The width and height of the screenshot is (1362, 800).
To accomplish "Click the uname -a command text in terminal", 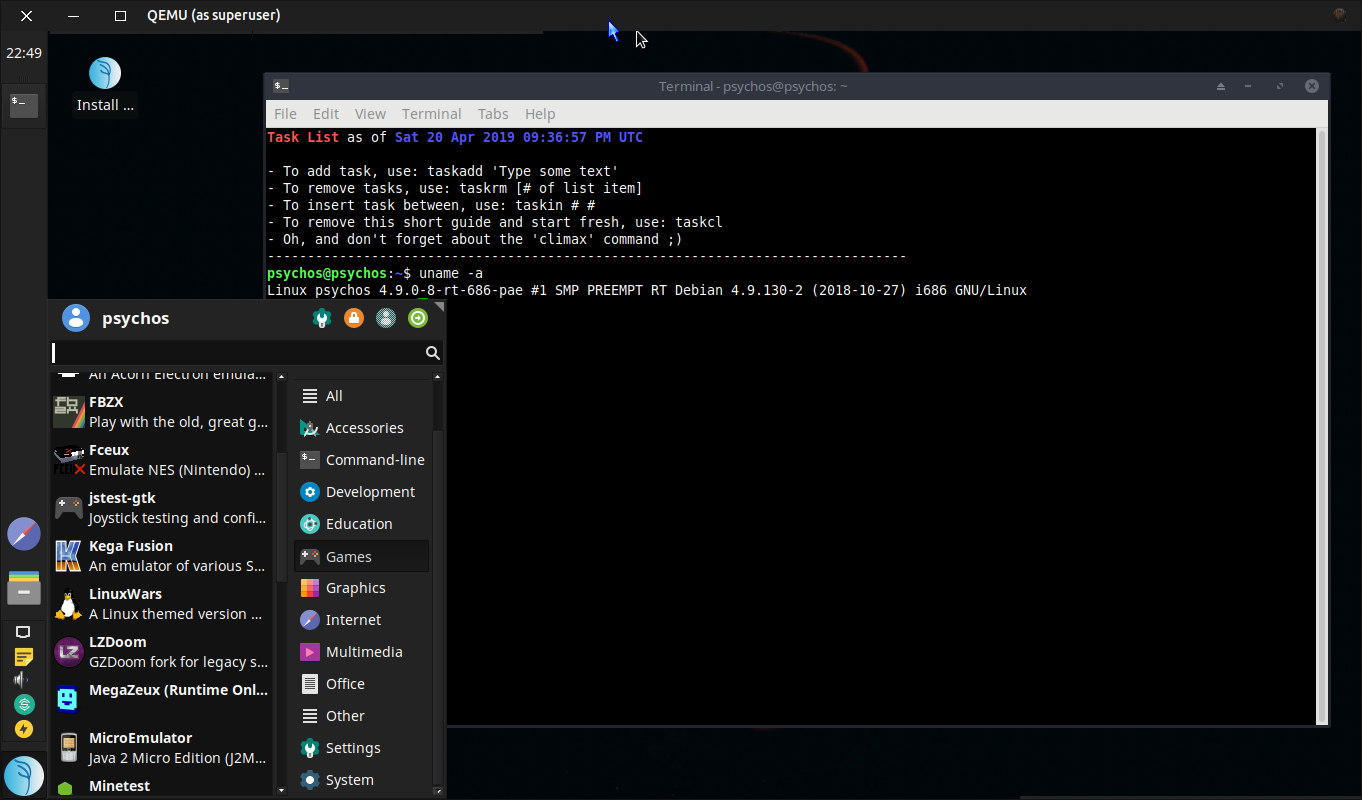I will 451,273.
